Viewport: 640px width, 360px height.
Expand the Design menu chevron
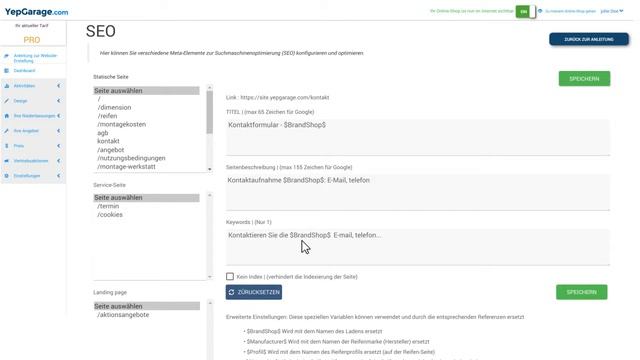pos(59,101)
